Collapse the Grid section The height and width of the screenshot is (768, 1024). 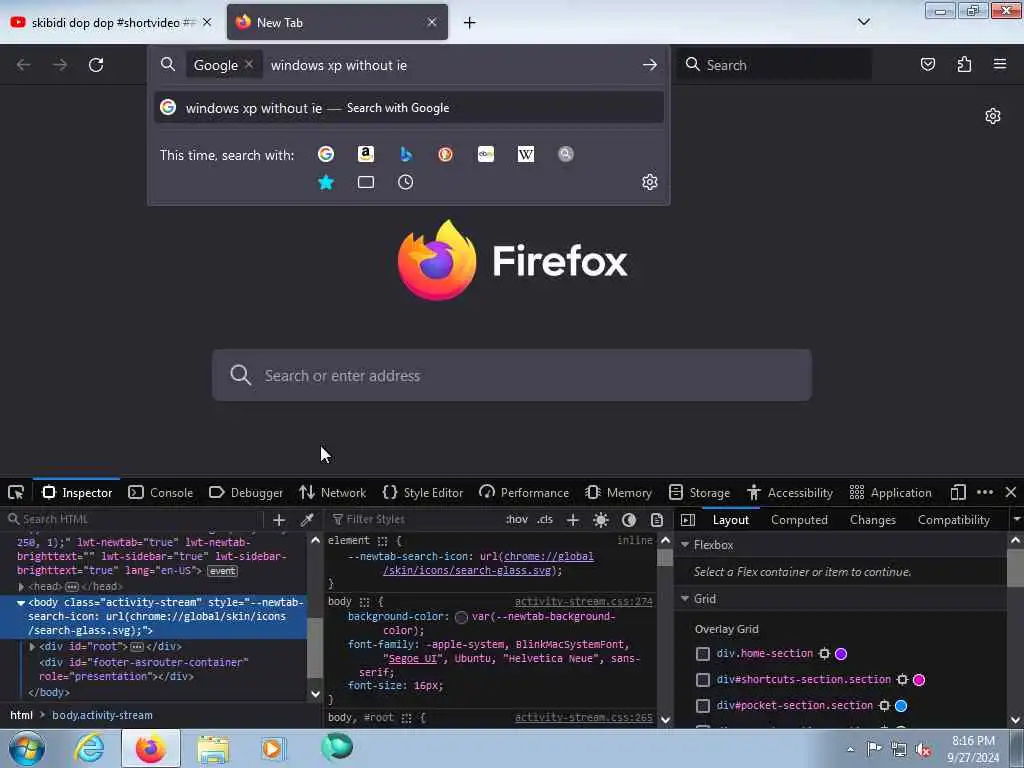click(x=685, y=599)
